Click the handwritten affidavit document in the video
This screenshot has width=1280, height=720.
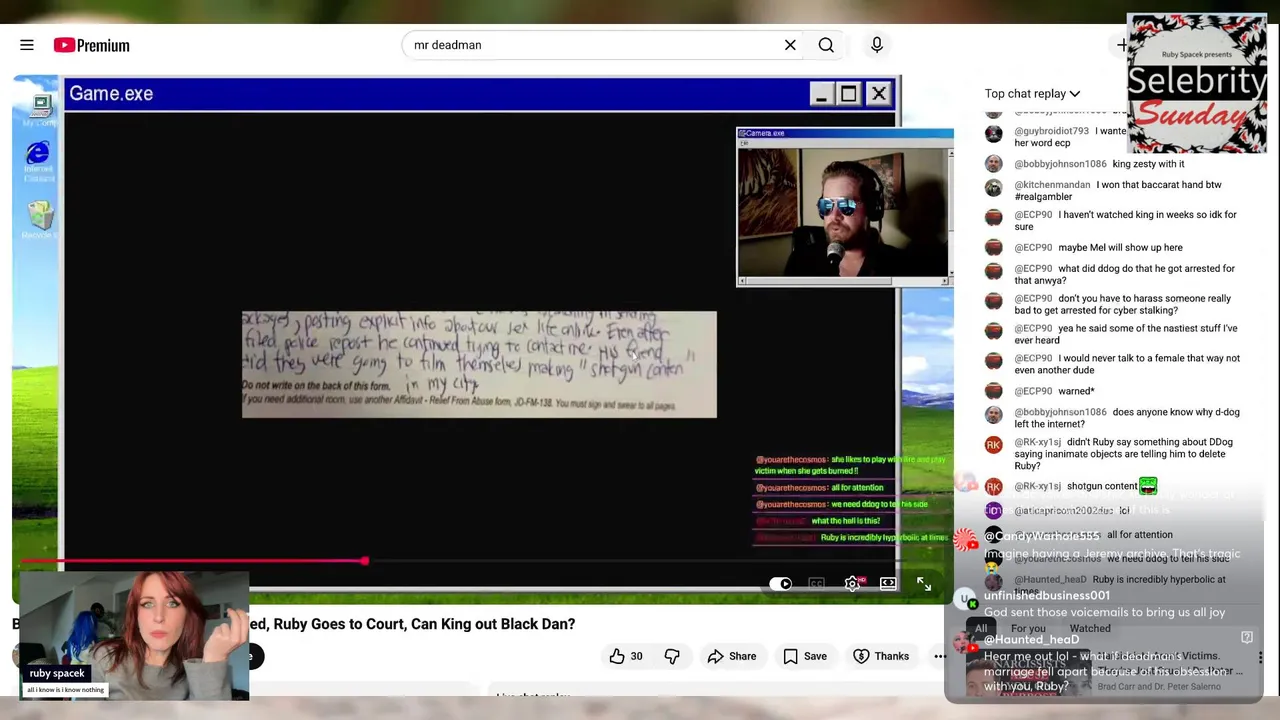click(x=479, y=364)
